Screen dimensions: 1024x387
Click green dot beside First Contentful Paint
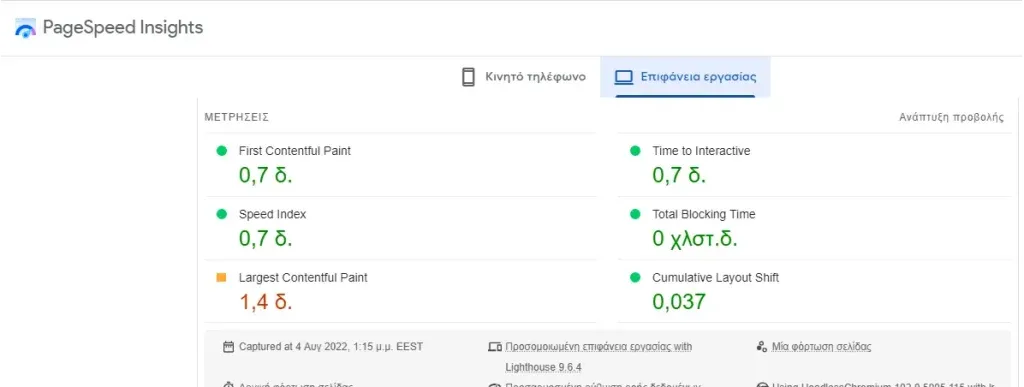coord(221,151)
